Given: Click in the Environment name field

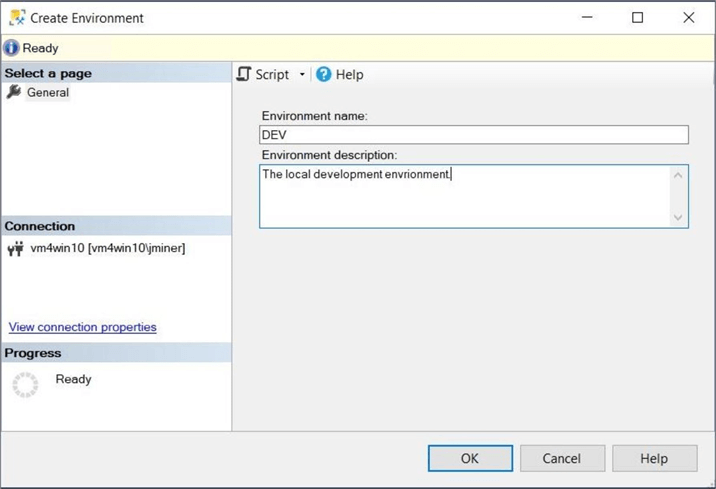Looking at the screenshot, I should [x=473, y=135].
